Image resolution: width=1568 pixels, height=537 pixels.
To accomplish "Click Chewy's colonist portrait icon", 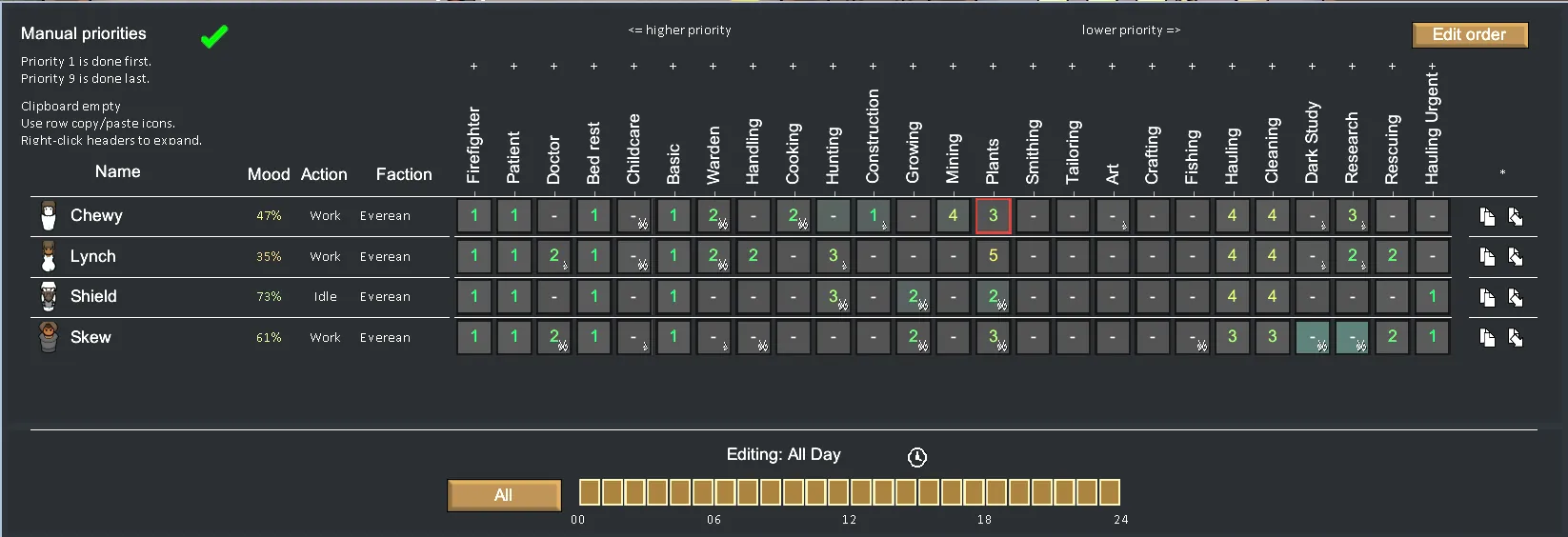I will [x=49, y=216].
